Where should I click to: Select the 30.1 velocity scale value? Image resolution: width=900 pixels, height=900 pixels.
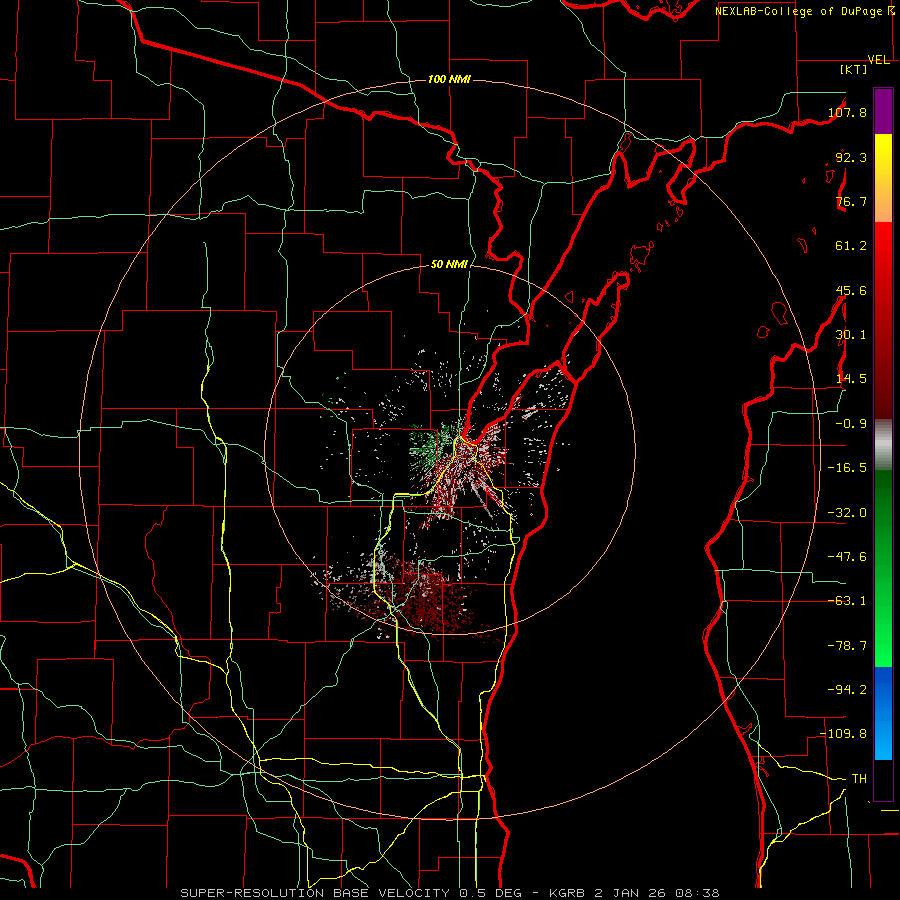tap(851, 335)
